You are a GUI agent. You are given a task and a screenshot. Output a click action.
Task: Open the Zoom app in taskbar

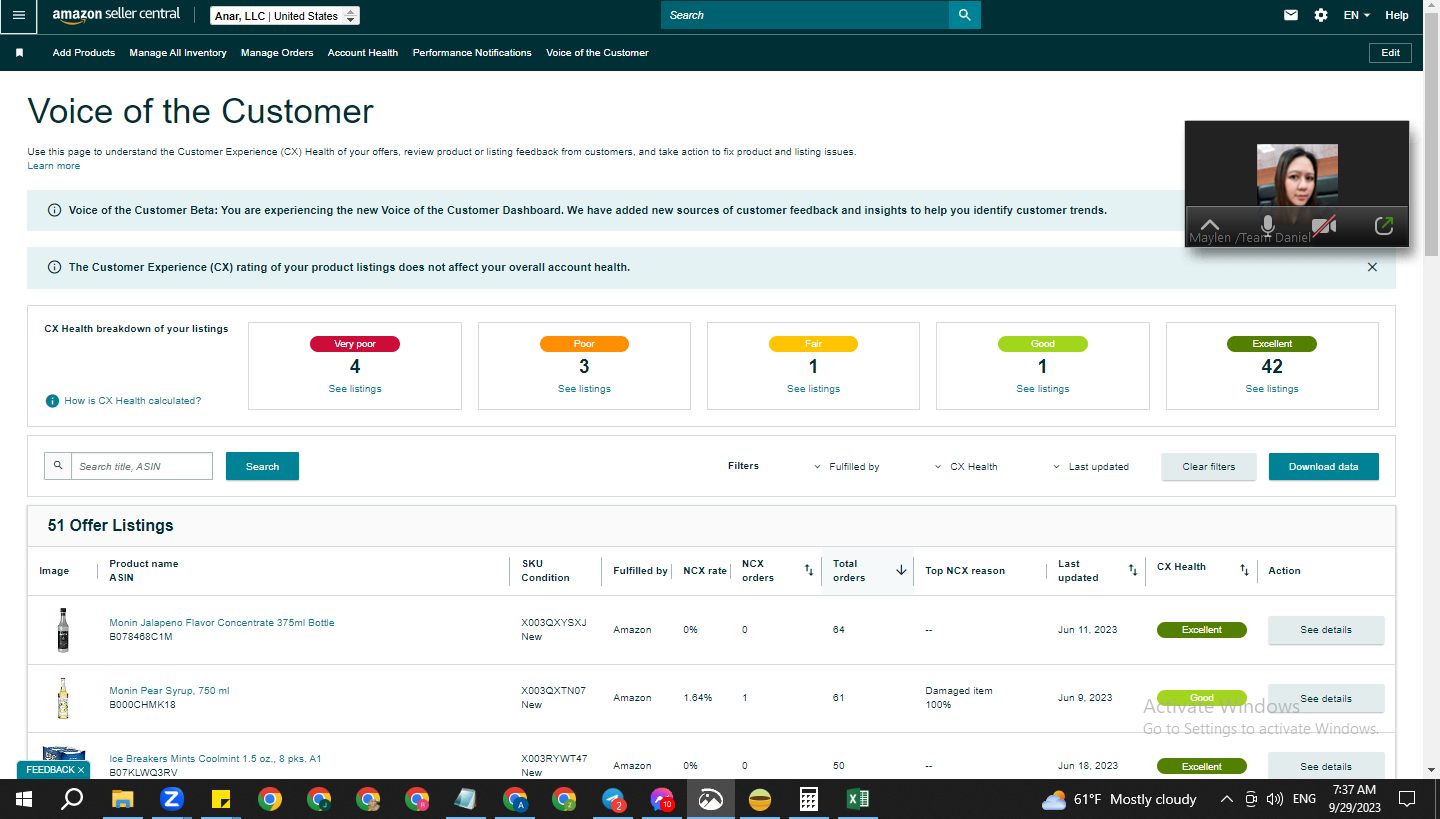pyautogui.click(x=171, y=799)
